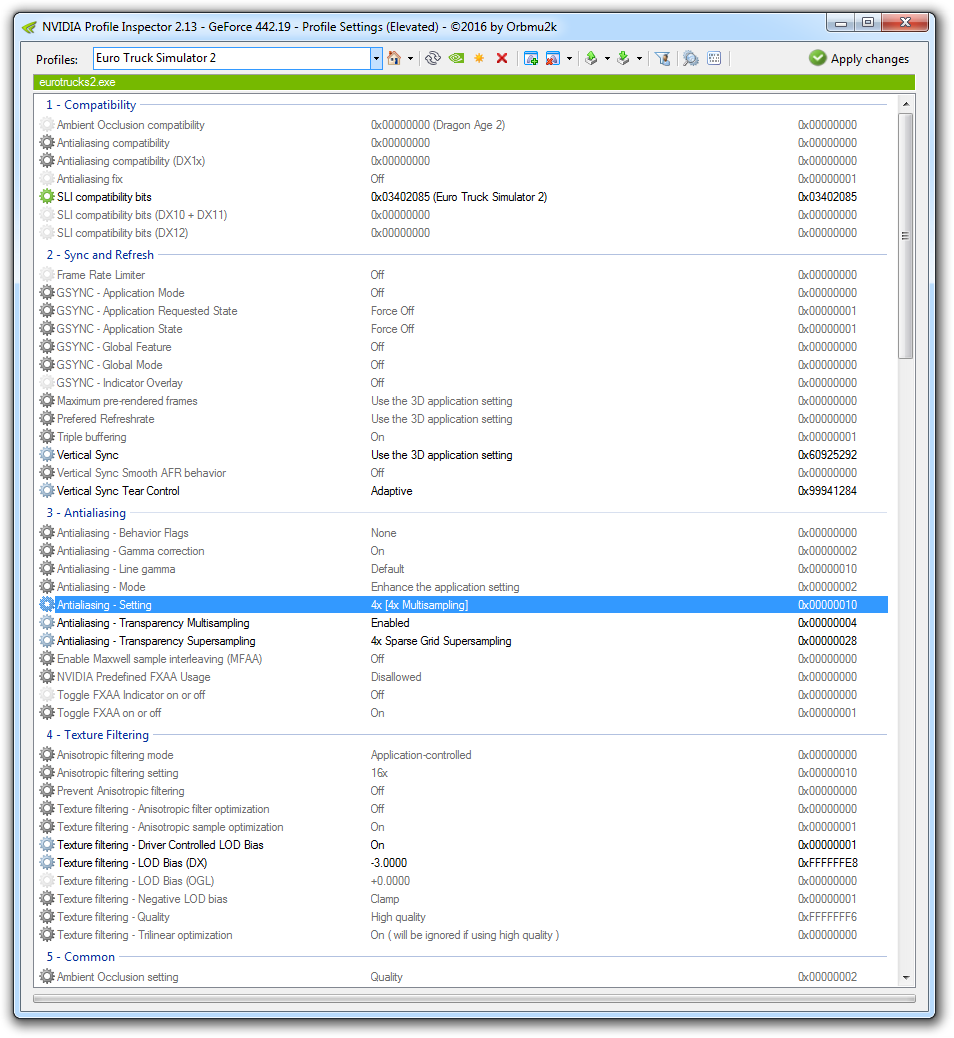Open dropdown arrow next to import icon
This screenshot has height=1038, width=954.
[x=639, y=58]
